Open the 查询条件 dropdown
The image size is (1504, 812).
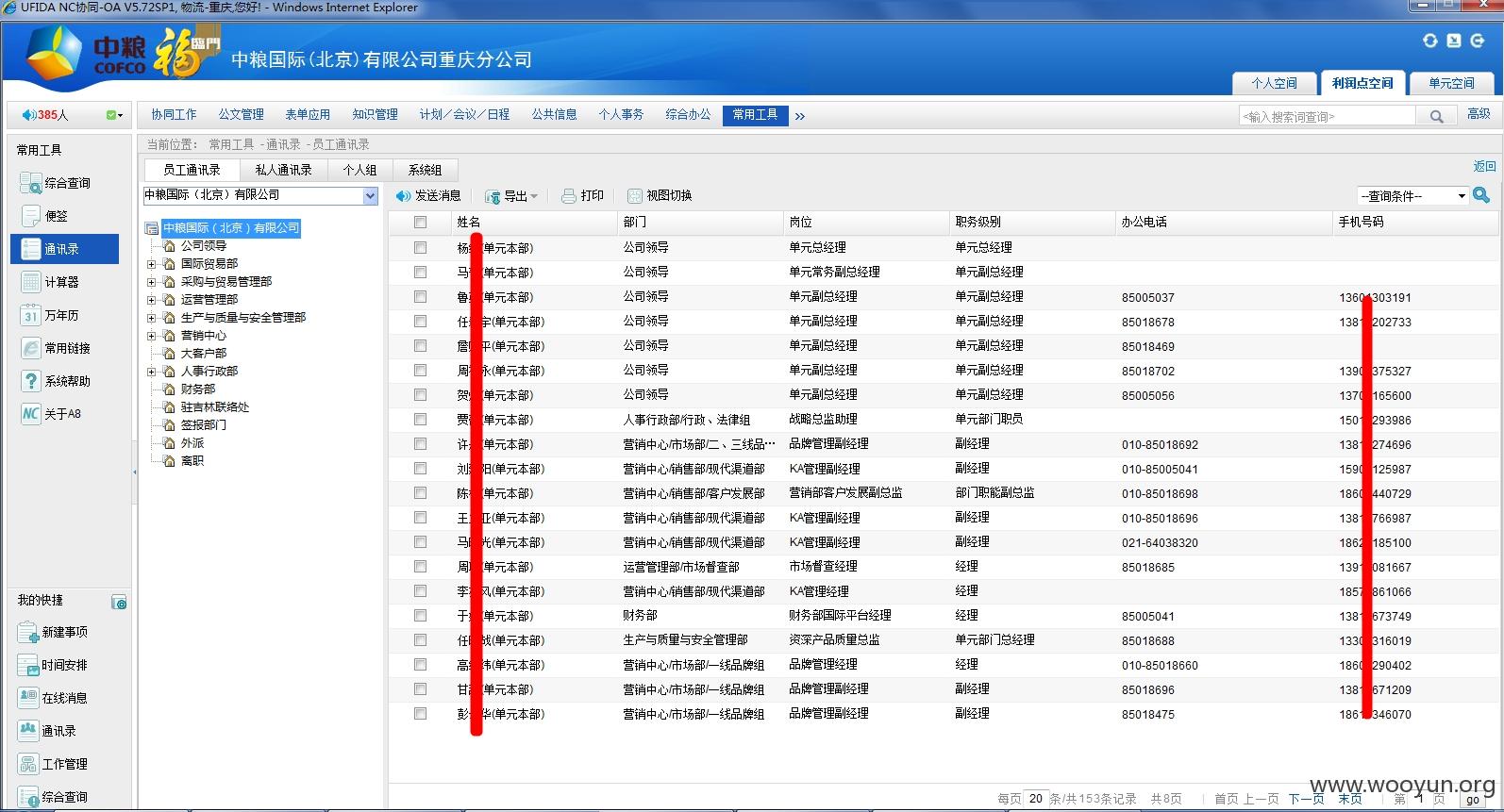click(x=1412, y=195)
